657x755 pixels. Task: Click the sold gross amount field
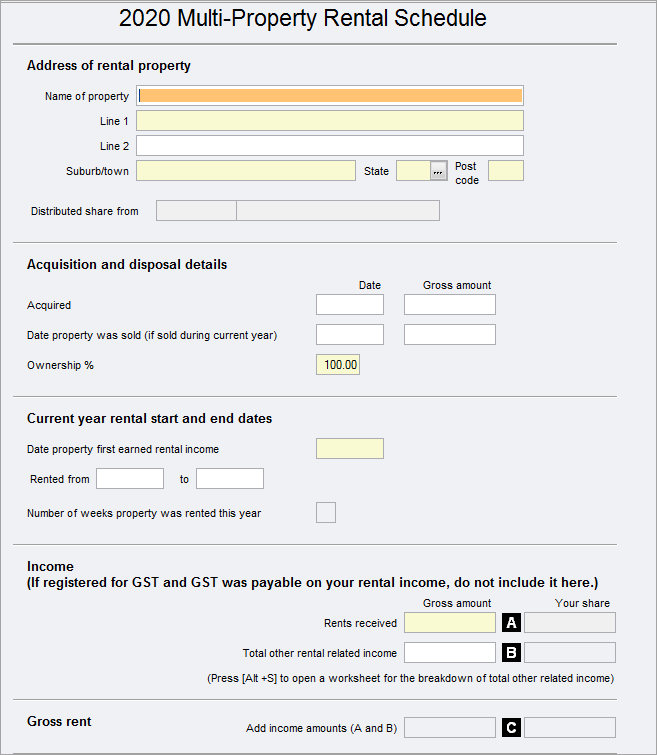pyautogui.click(x=450, y=335)
